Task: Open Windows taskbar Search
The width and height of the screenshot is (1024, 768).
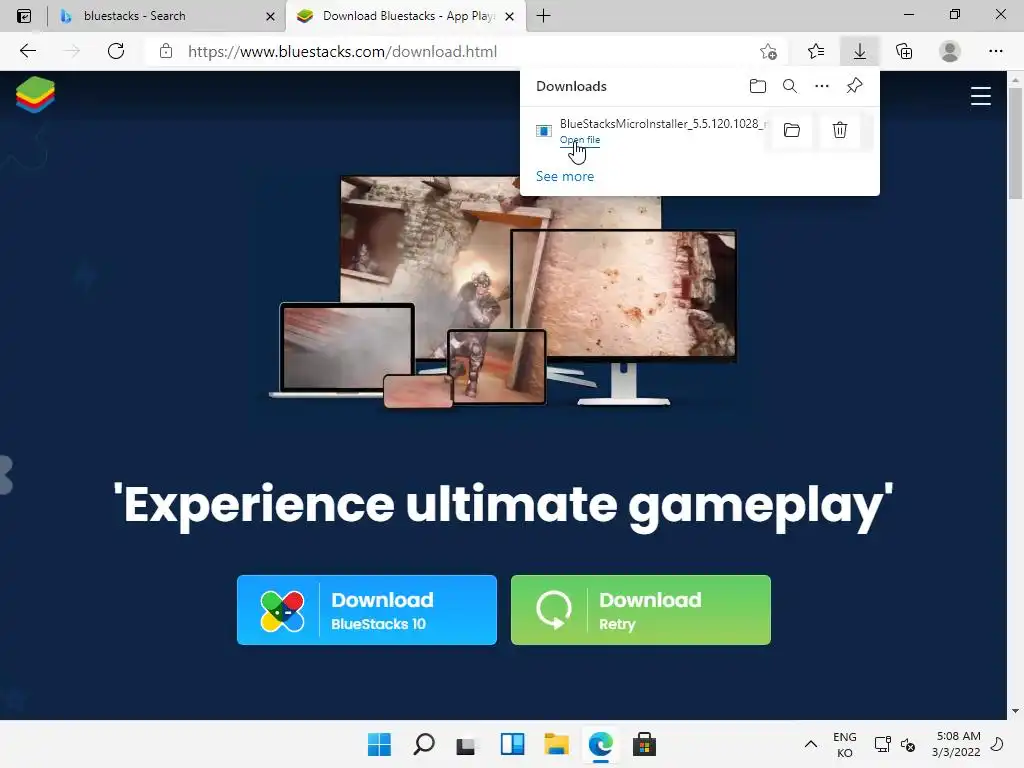Action: pyautogui.click(x=424, y=744)
